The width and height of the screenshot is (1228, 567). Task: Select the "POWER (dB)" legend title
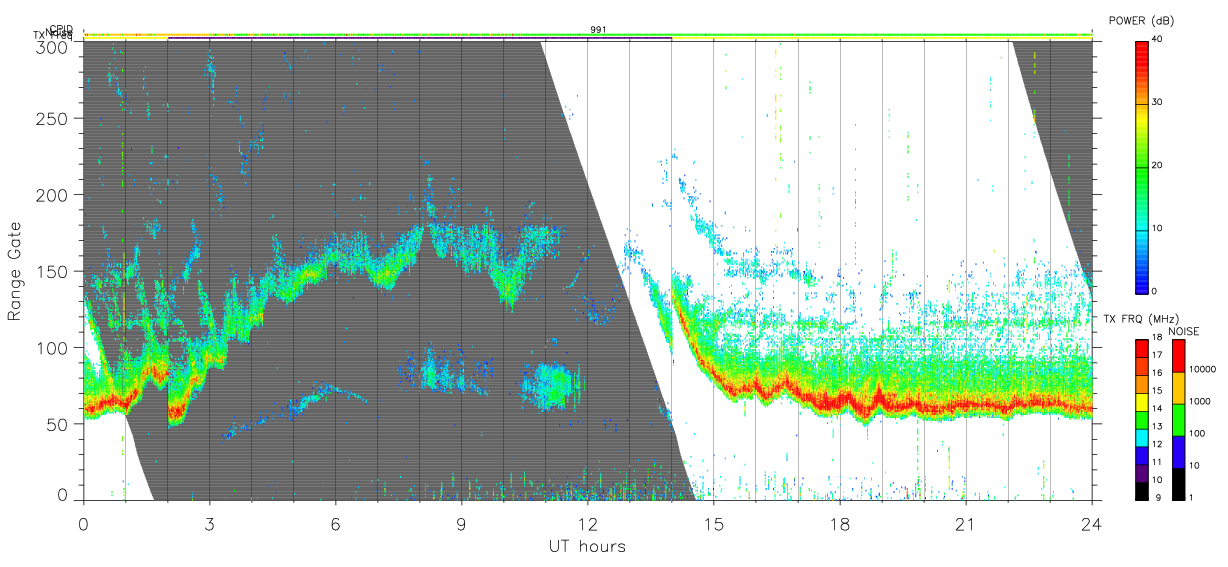coord(1141,21)
